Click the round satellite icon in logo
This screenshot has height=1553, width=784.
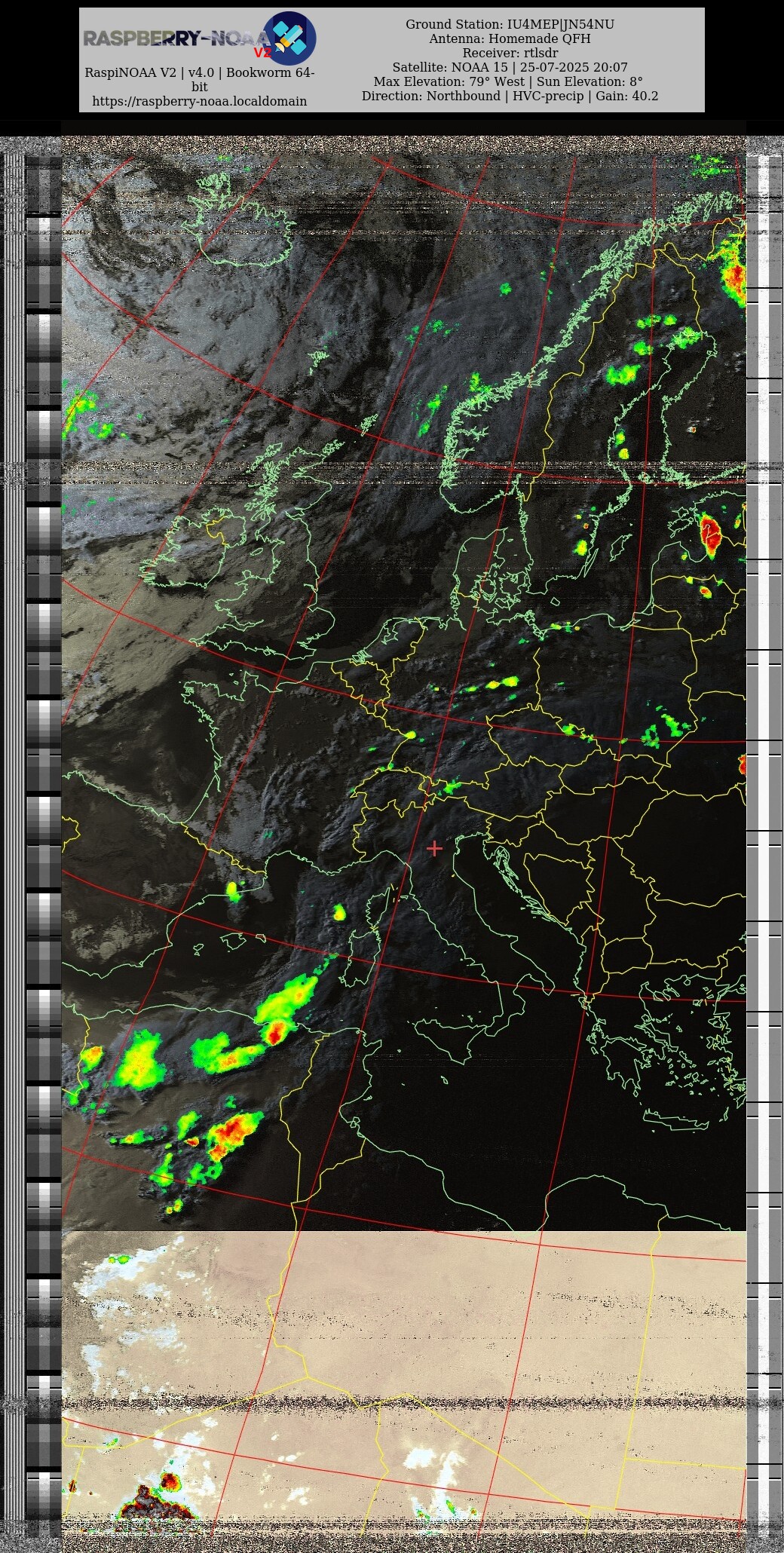[x=289, y=38]
